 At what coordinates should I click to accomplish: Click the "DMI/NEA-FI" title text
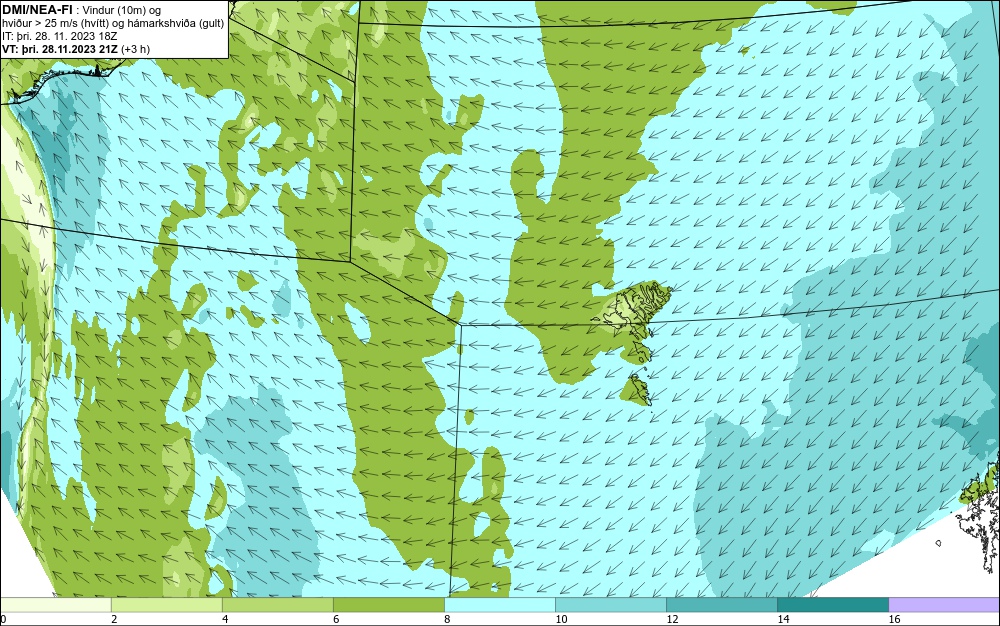37,9
